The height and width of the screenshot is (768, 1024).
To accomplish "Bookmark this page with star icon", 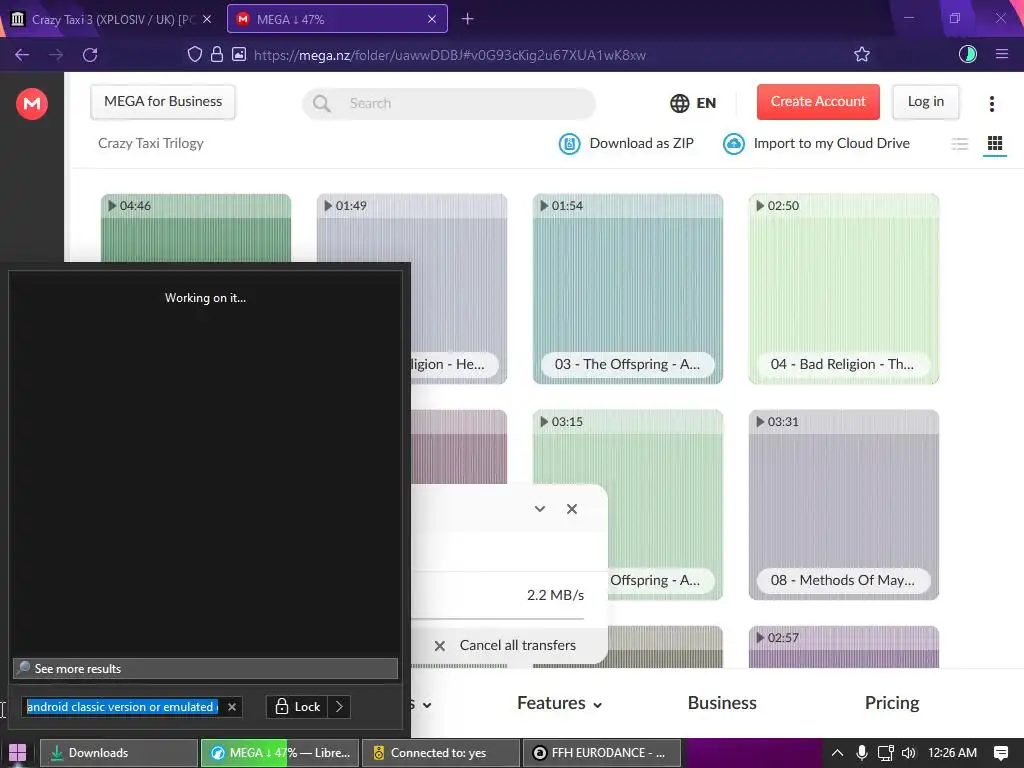I will [x=861, y=54].
